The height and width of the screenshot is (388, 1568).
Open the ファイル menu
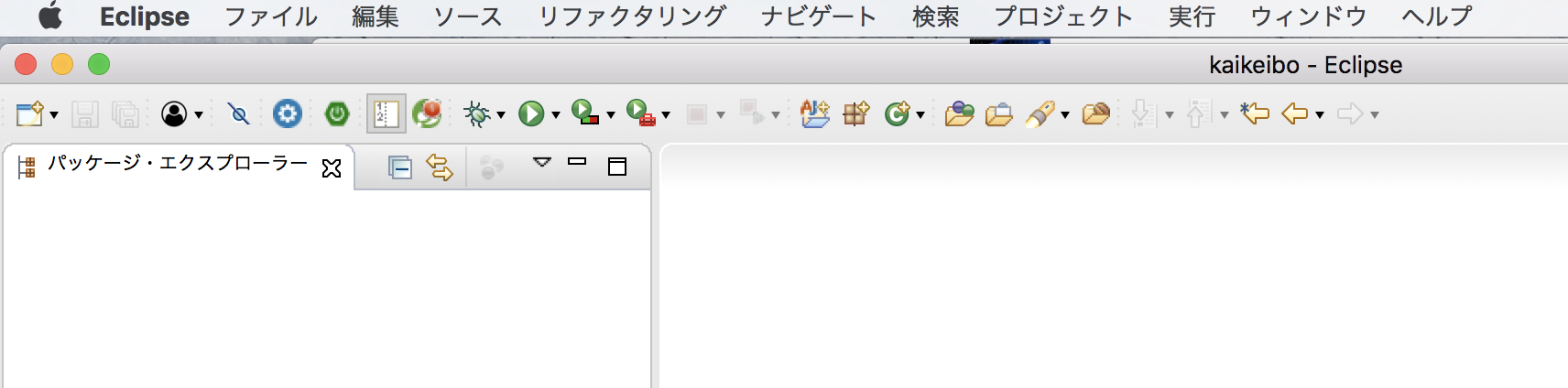pos(271,16)
